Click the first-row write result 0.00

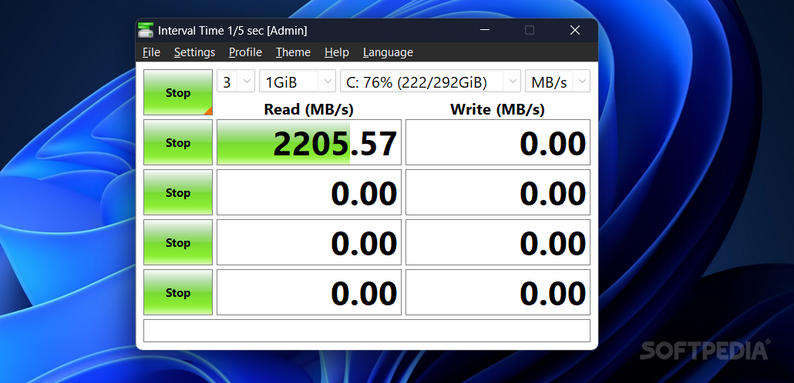[498, 142]
